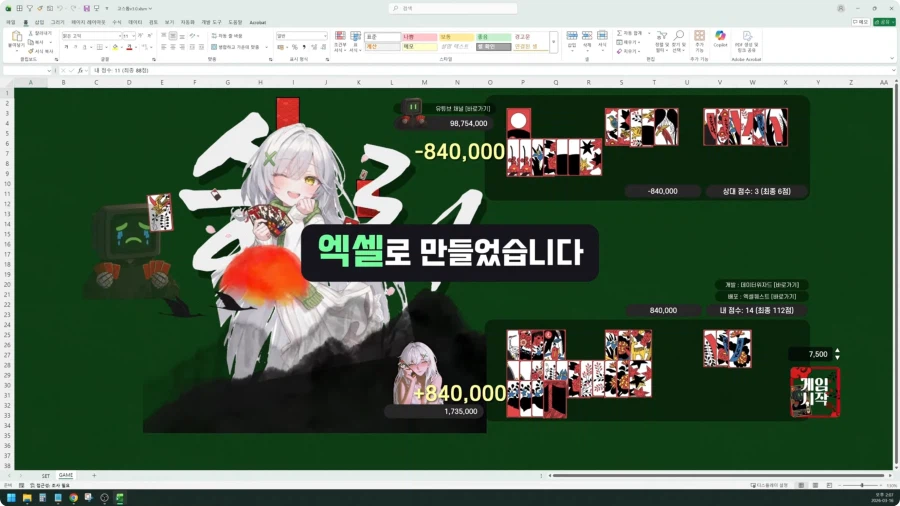Click the user account avatar icon
The width and height of the screenshot is (900, 506).
(840, 9)
